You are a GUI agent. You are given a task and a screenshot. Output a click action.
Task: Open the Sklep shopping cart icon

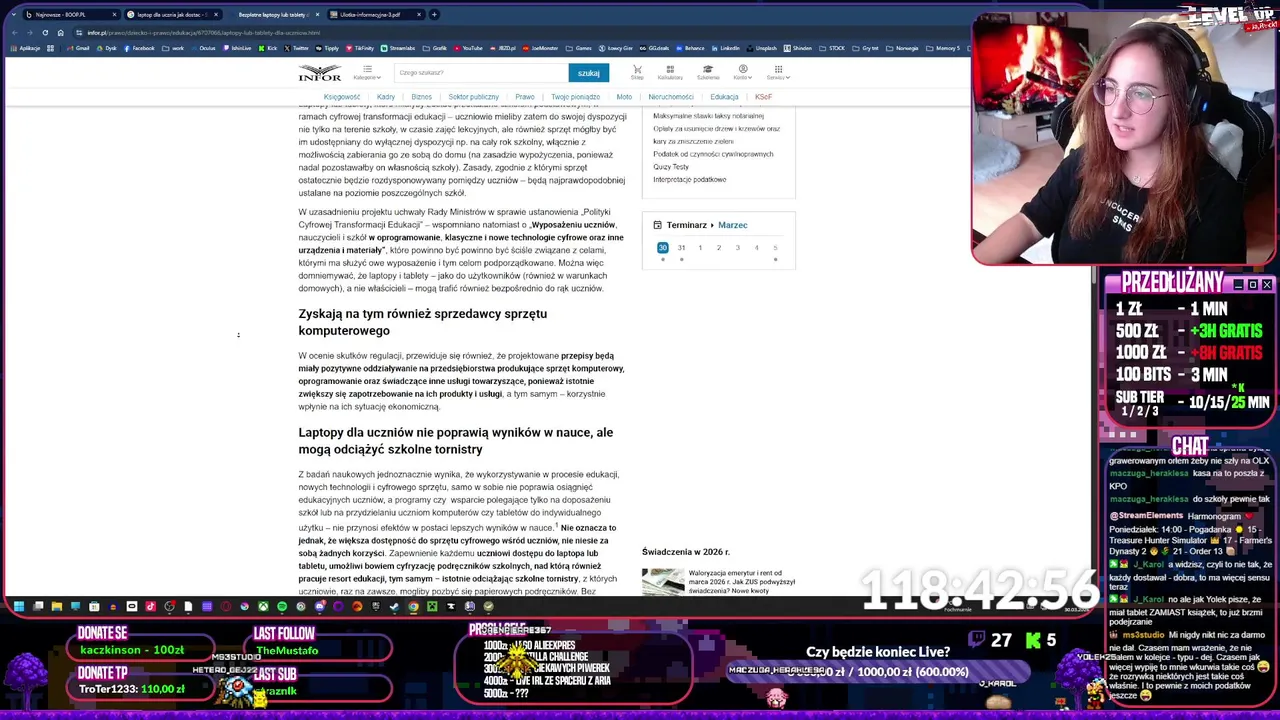click(x=637, y=72)
